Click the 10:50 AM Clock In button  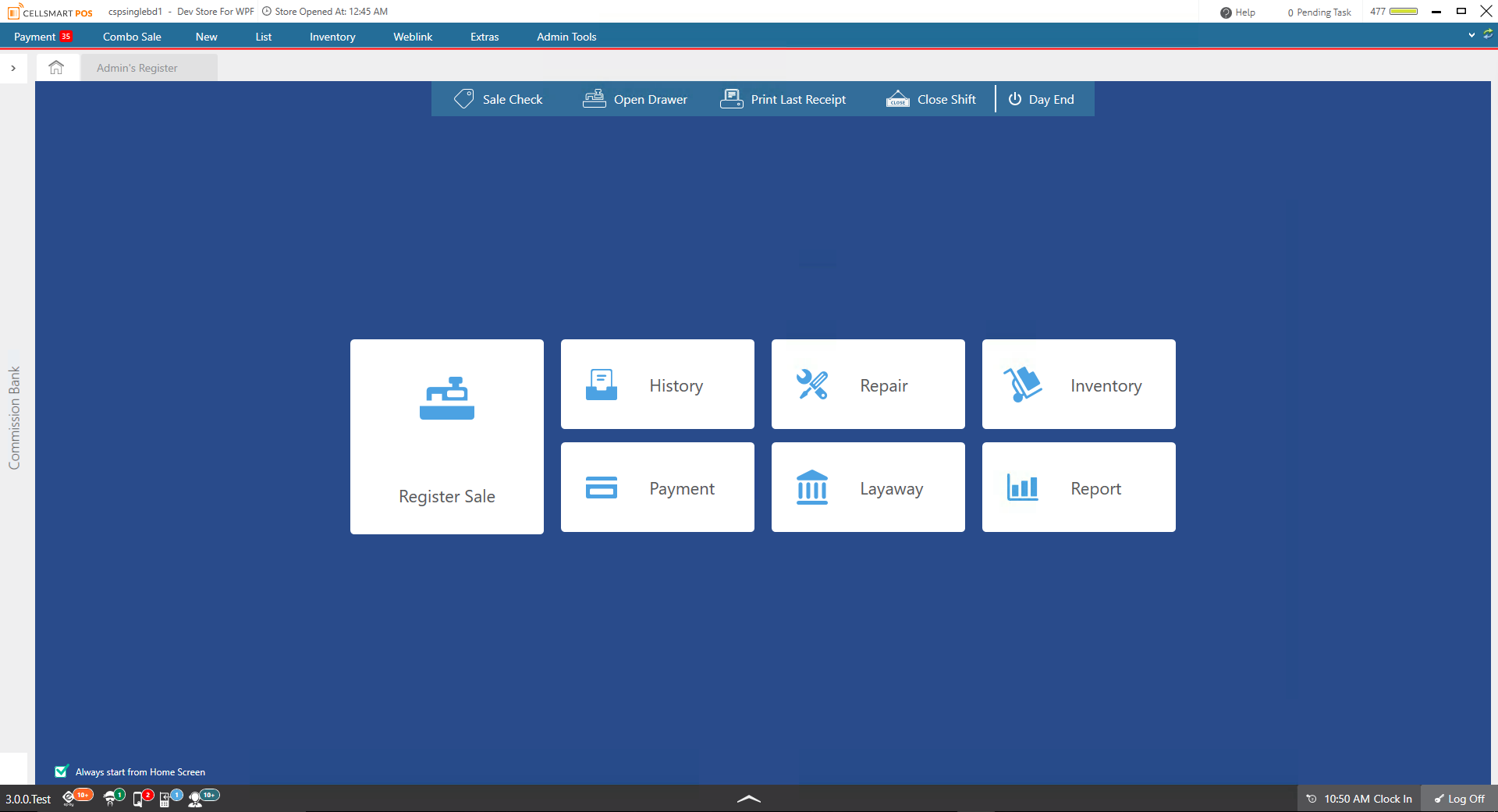(x=1358, y=799)
